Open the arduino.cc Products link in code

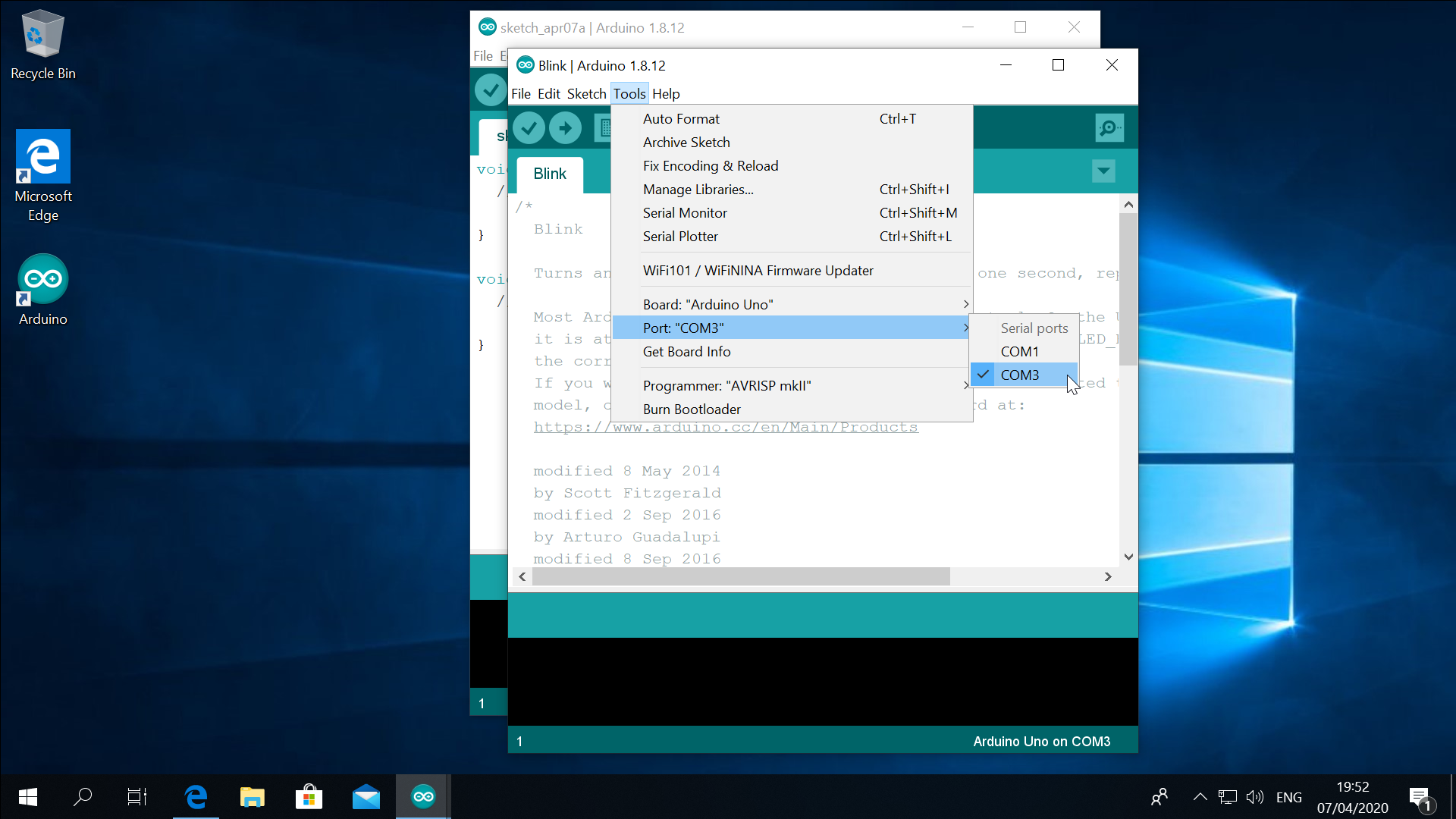click(x=726, y=427)
